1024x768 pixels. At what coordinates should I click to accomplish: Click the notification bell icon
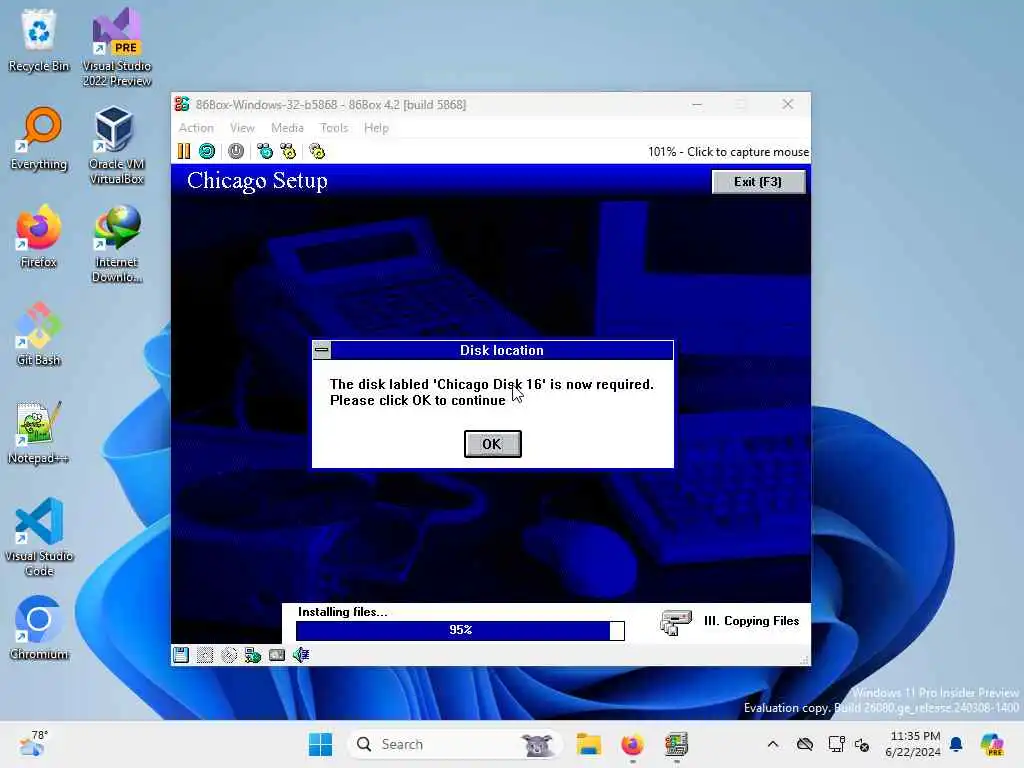[x=957, y=744]
